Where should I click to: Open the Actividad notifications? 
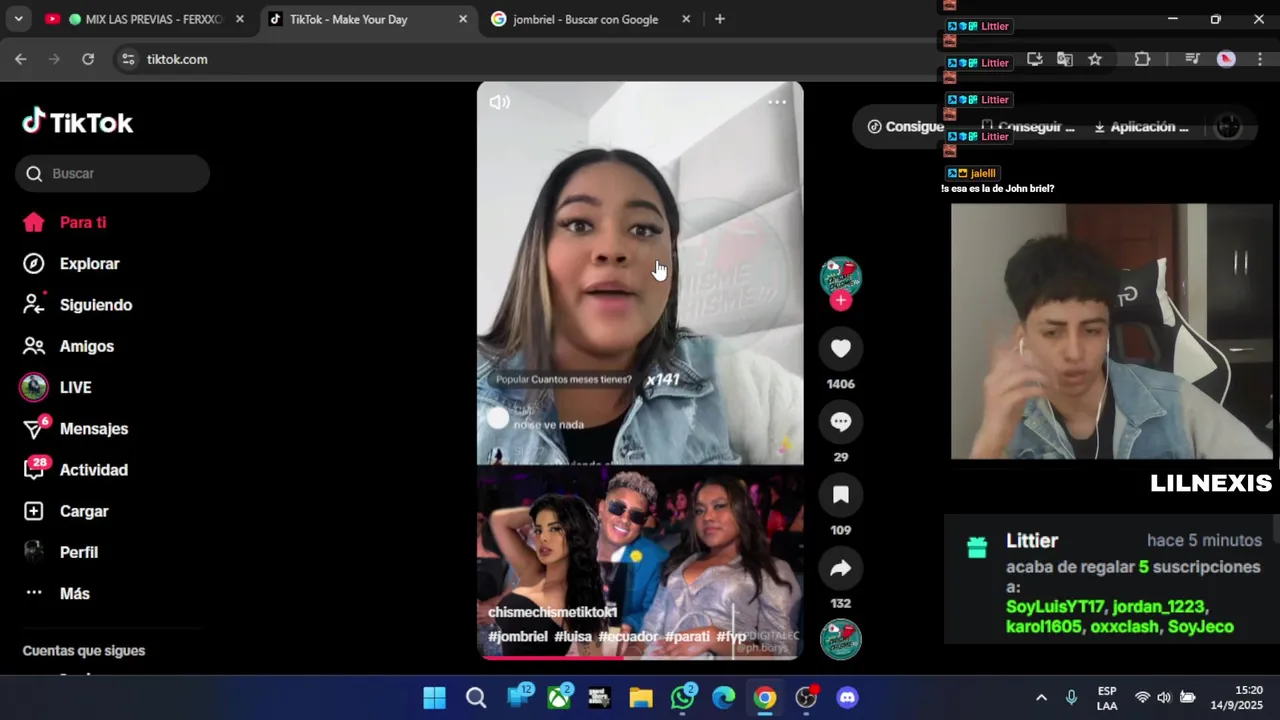tap(76, 469)
